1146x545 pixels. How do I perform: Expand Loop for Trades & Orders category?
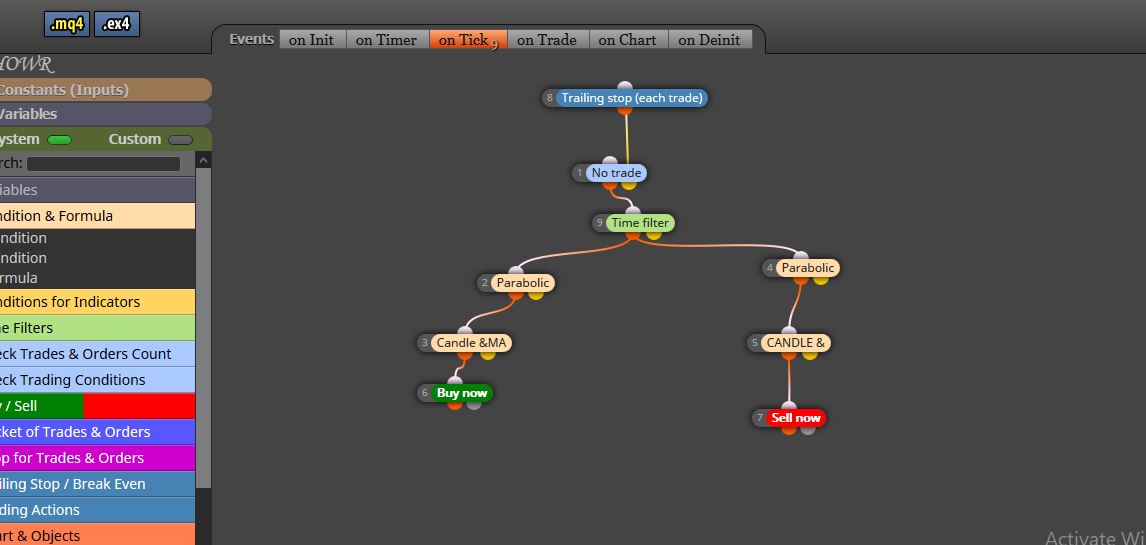coord(97,458)
